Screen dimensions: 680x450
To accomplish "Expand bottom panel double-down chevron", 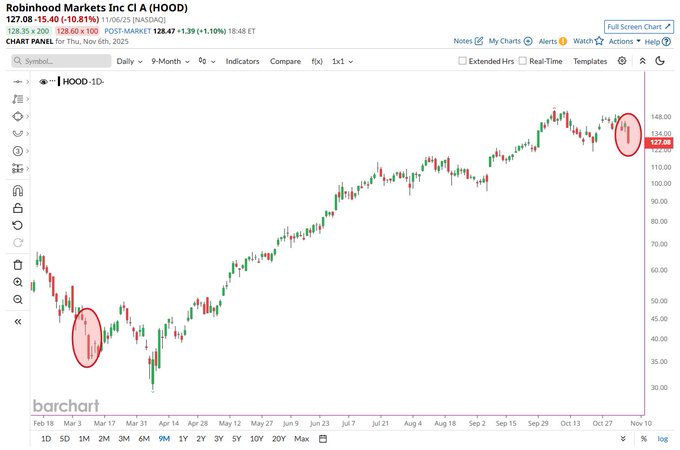I will pos(623,439).
